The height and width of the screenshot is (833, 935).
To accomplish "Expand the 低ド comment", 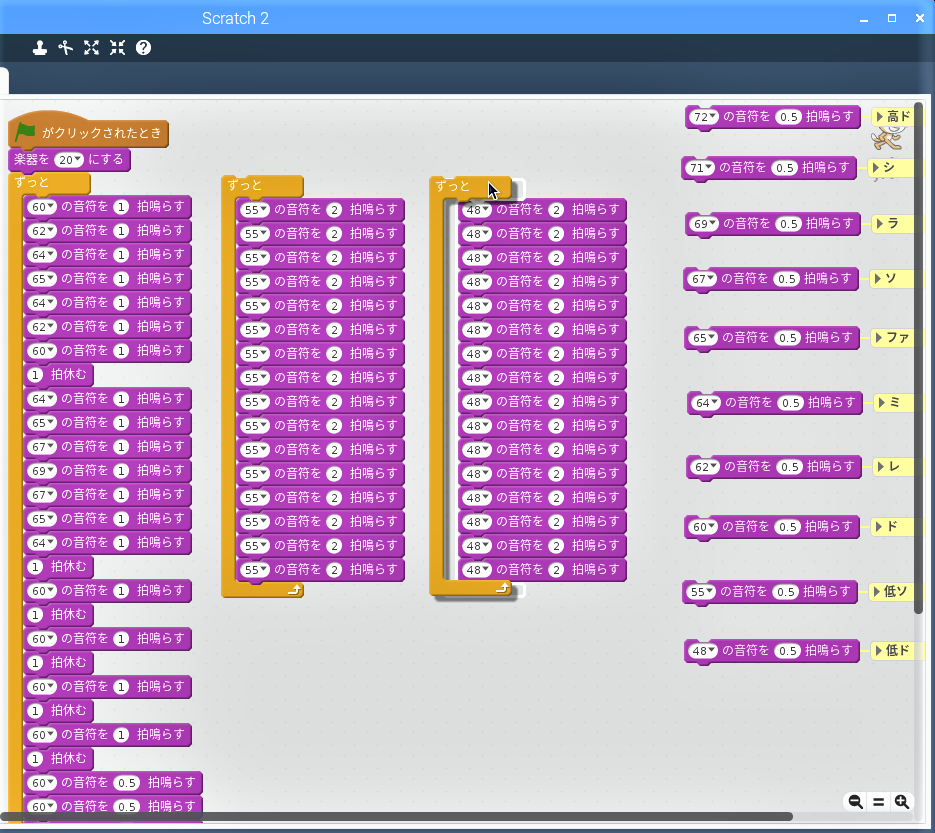I will click(878, 651).
